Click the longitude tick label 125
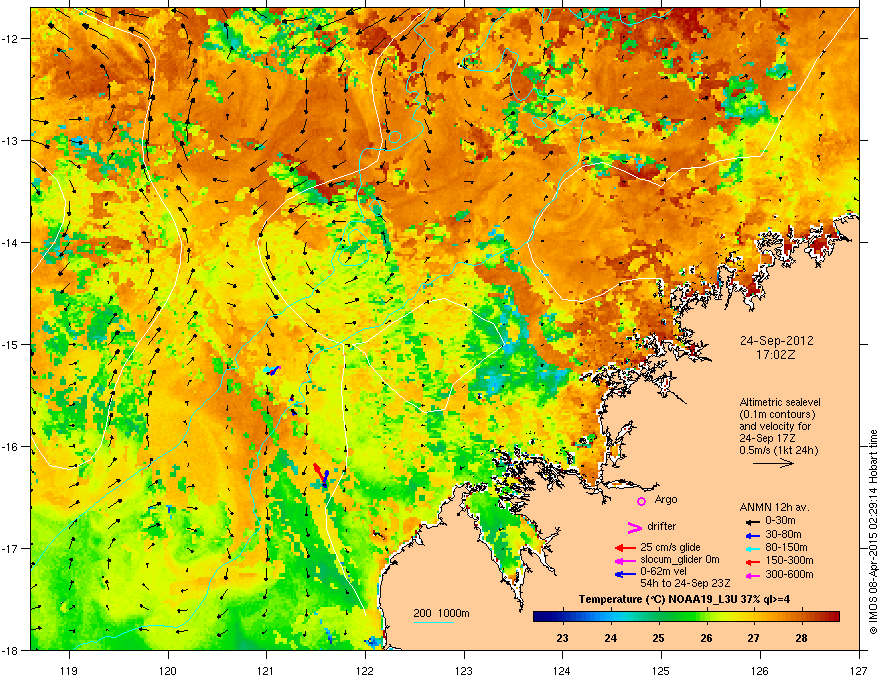 coord(661,670)
